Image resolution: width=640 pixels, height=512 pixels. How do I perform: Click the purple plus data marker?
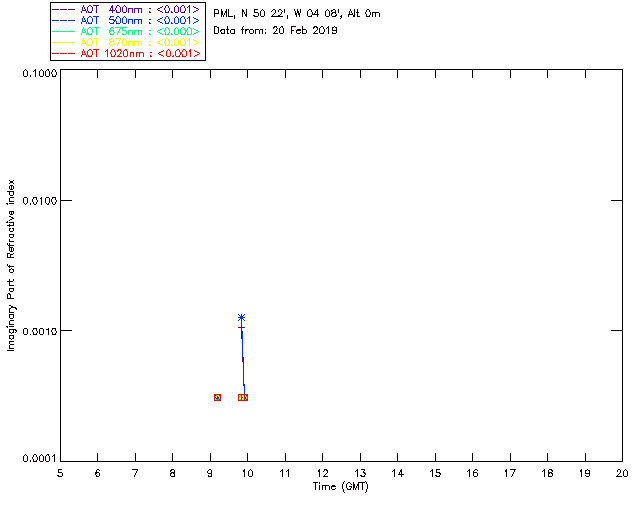pyautogui.click(x=241, y=327)
